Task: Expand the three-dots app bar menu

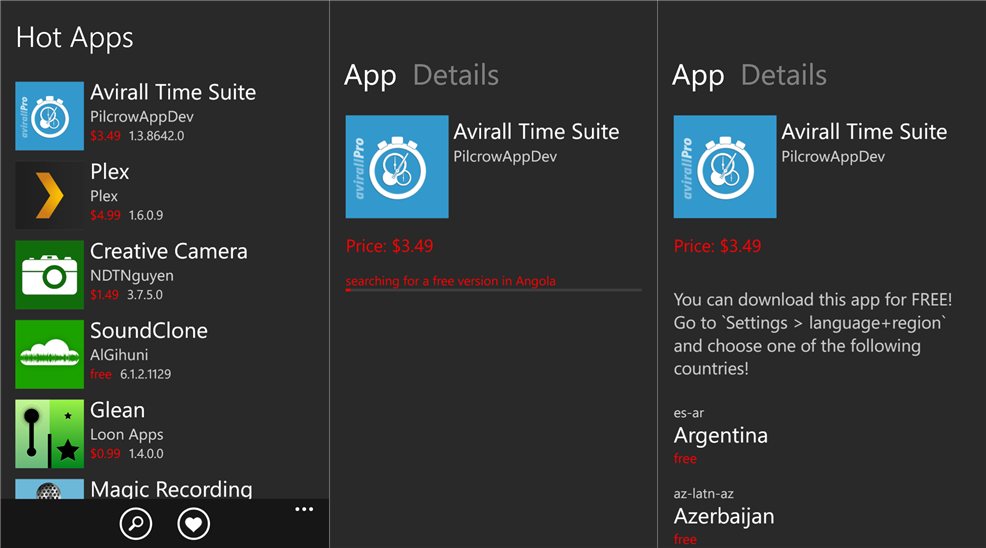Action: point(304,509)
